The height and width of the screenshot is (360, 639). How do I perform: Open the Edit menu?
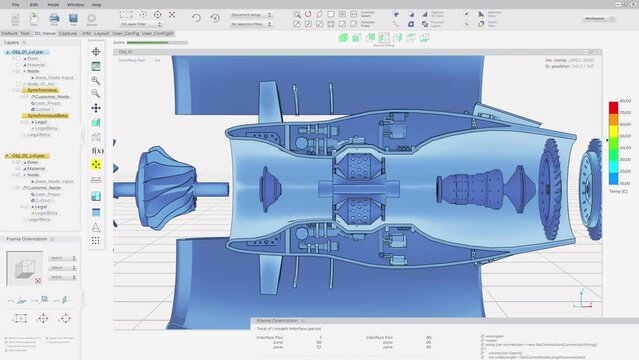coord(34,5)
